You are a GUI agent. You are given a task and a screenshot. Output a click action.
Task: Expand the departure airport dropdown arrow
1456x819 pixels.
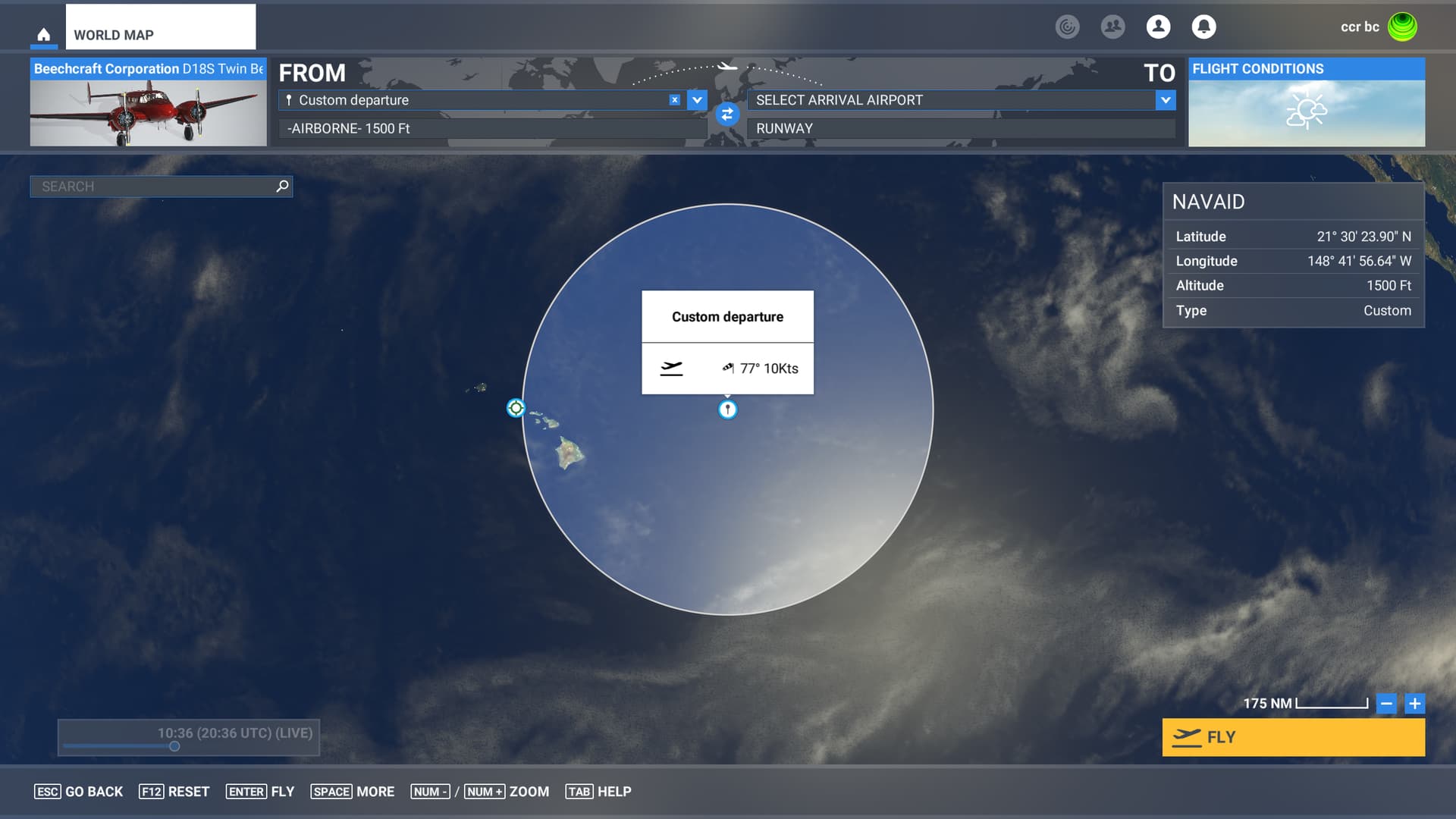tap(697, 99)
